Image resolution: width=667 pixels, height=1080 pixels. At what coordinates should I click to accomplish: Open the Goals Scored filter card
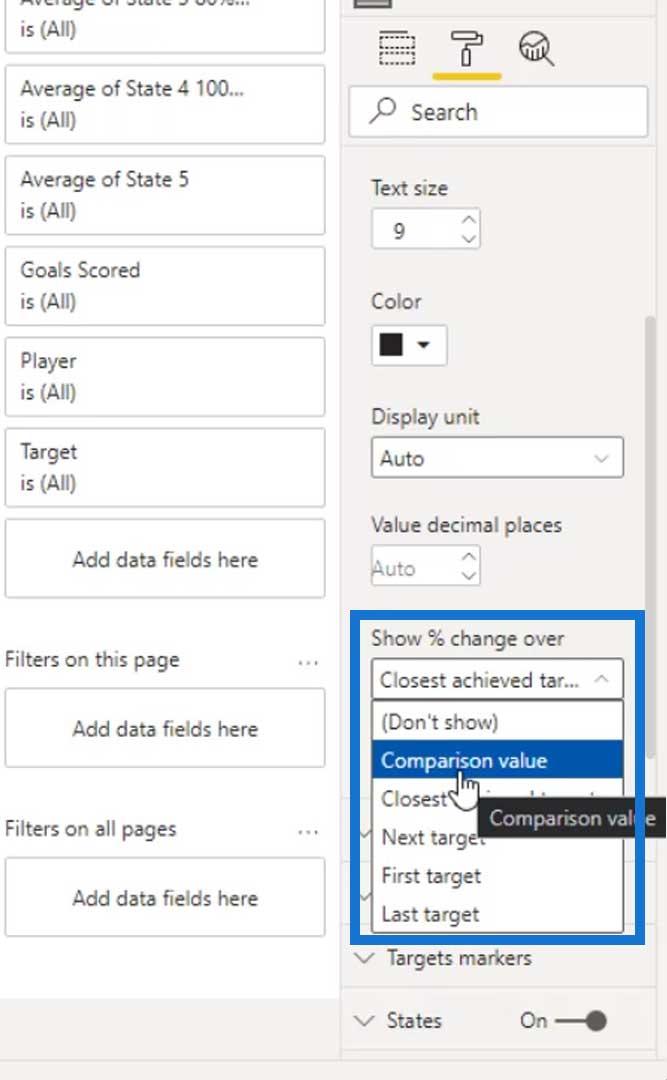pyautogui.click(x=165, y=286)
